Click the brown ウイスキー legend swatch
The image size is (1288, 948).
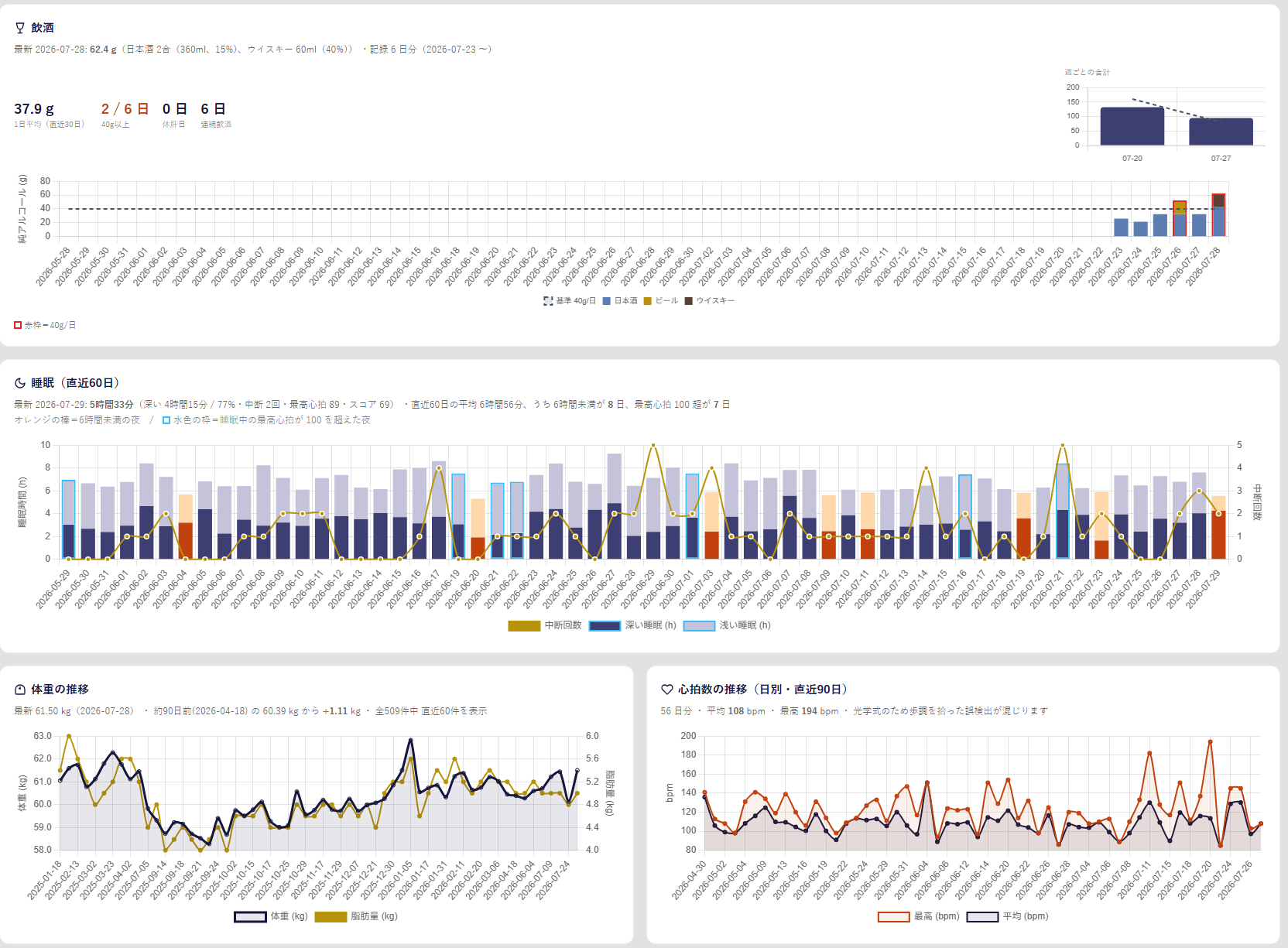[688, 301]
